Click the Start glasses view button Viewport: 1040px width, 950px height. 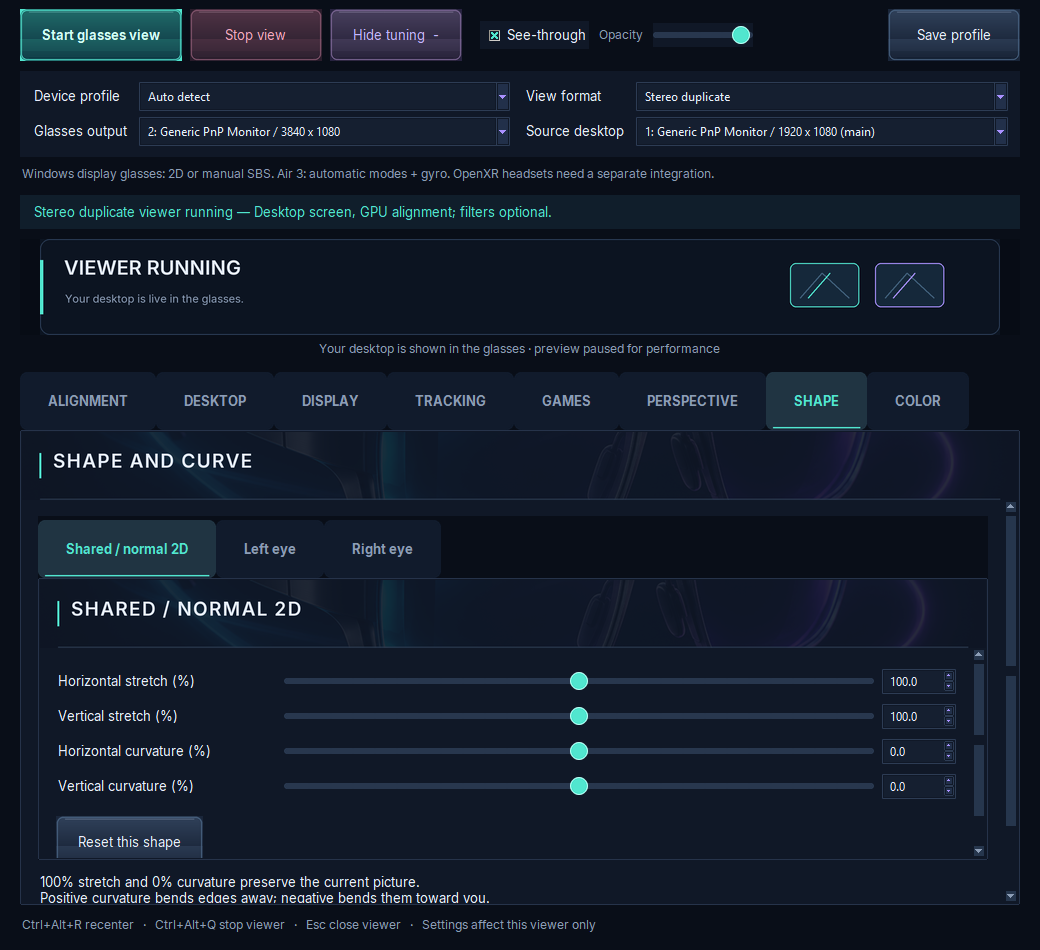(x=101, y=35)
